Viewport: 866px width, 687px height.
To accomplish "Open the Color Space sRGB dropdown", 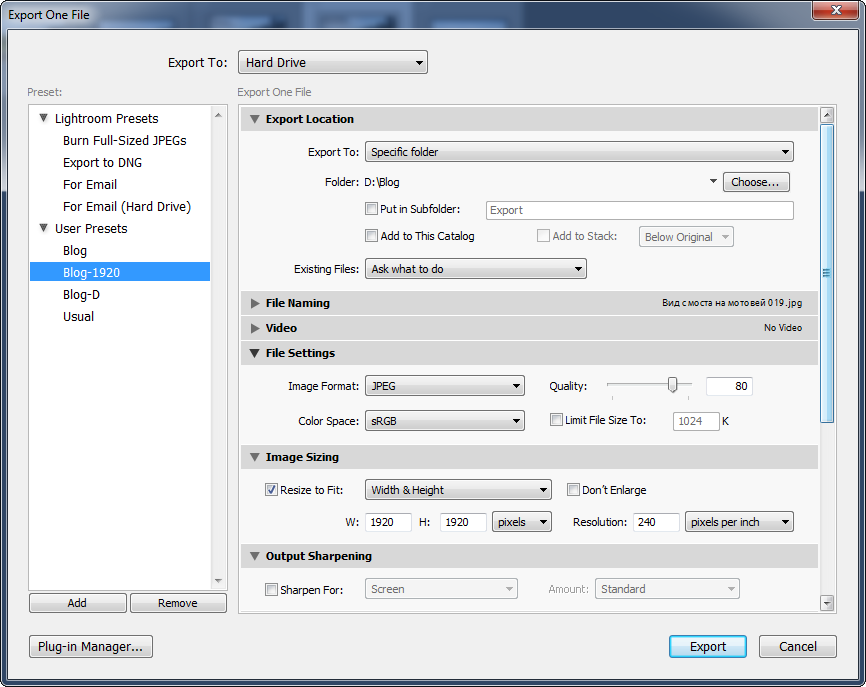I will click(x=445, y=421).
